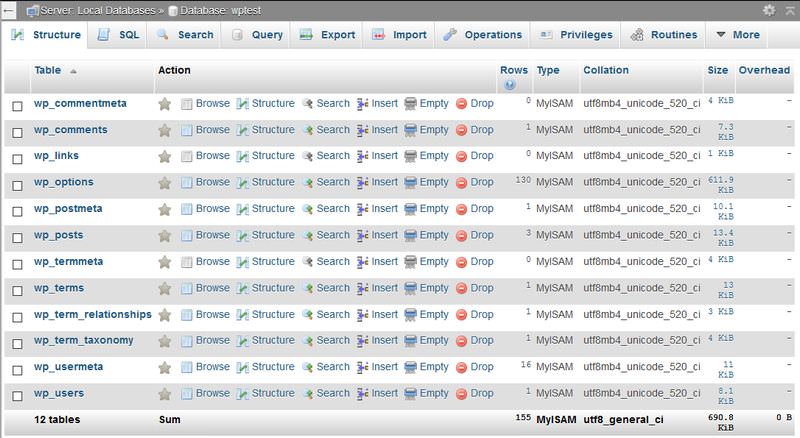The image size is (800, 438).
Task: Click the 690.8 KiB total size
Action: (721, 423)
